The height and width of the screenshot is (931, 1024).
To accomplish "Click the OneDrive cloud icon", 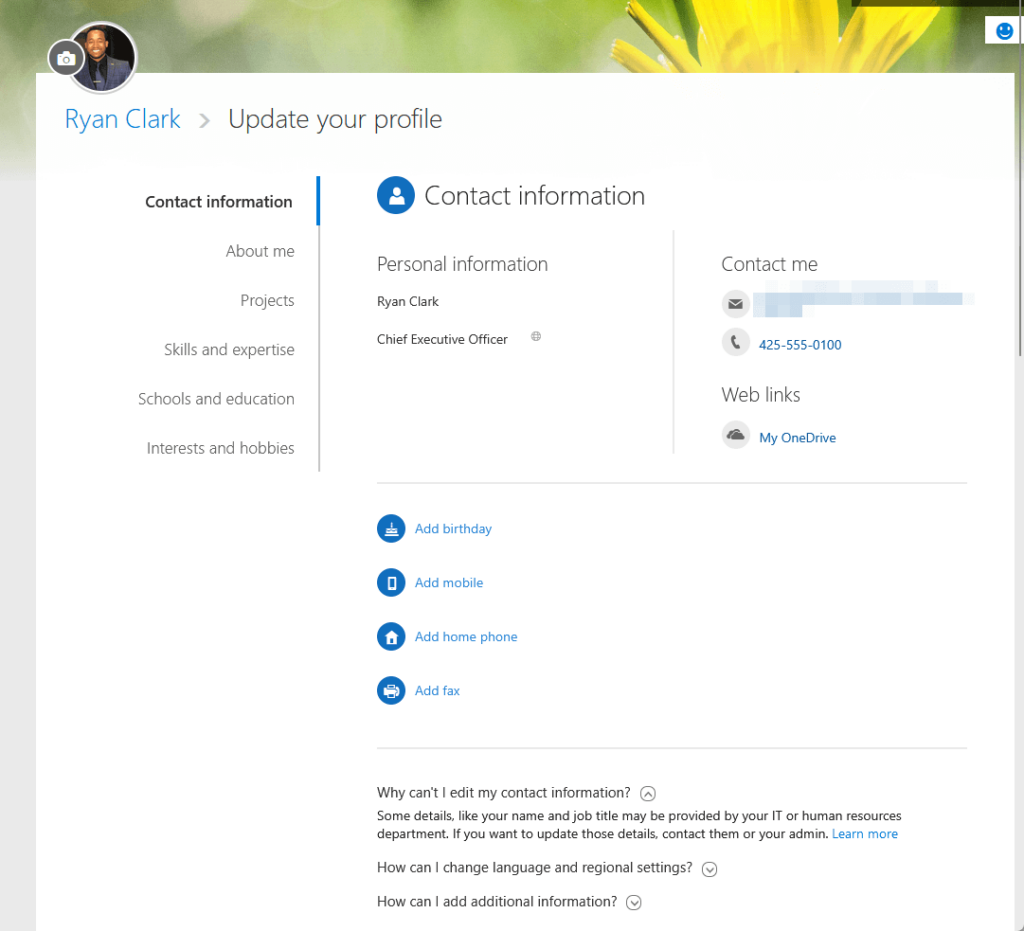I will point(735,435).
